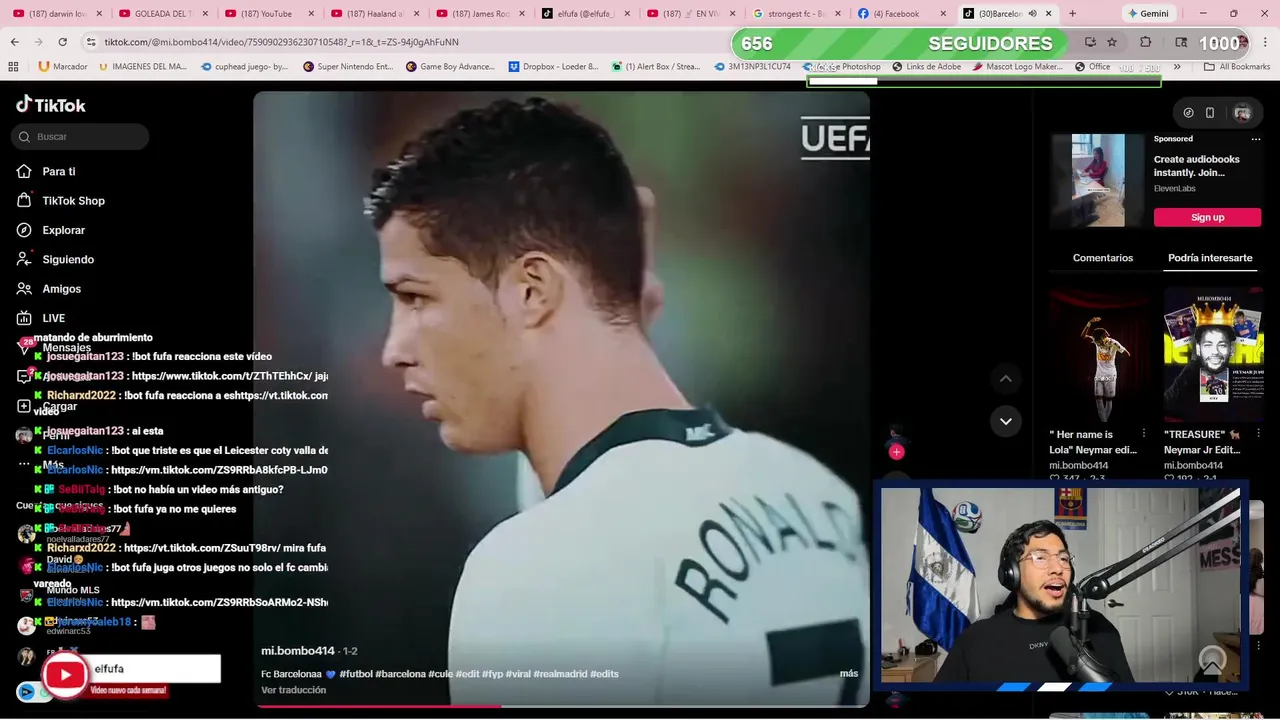Follow the creator with the red plus

pos(897,452)
